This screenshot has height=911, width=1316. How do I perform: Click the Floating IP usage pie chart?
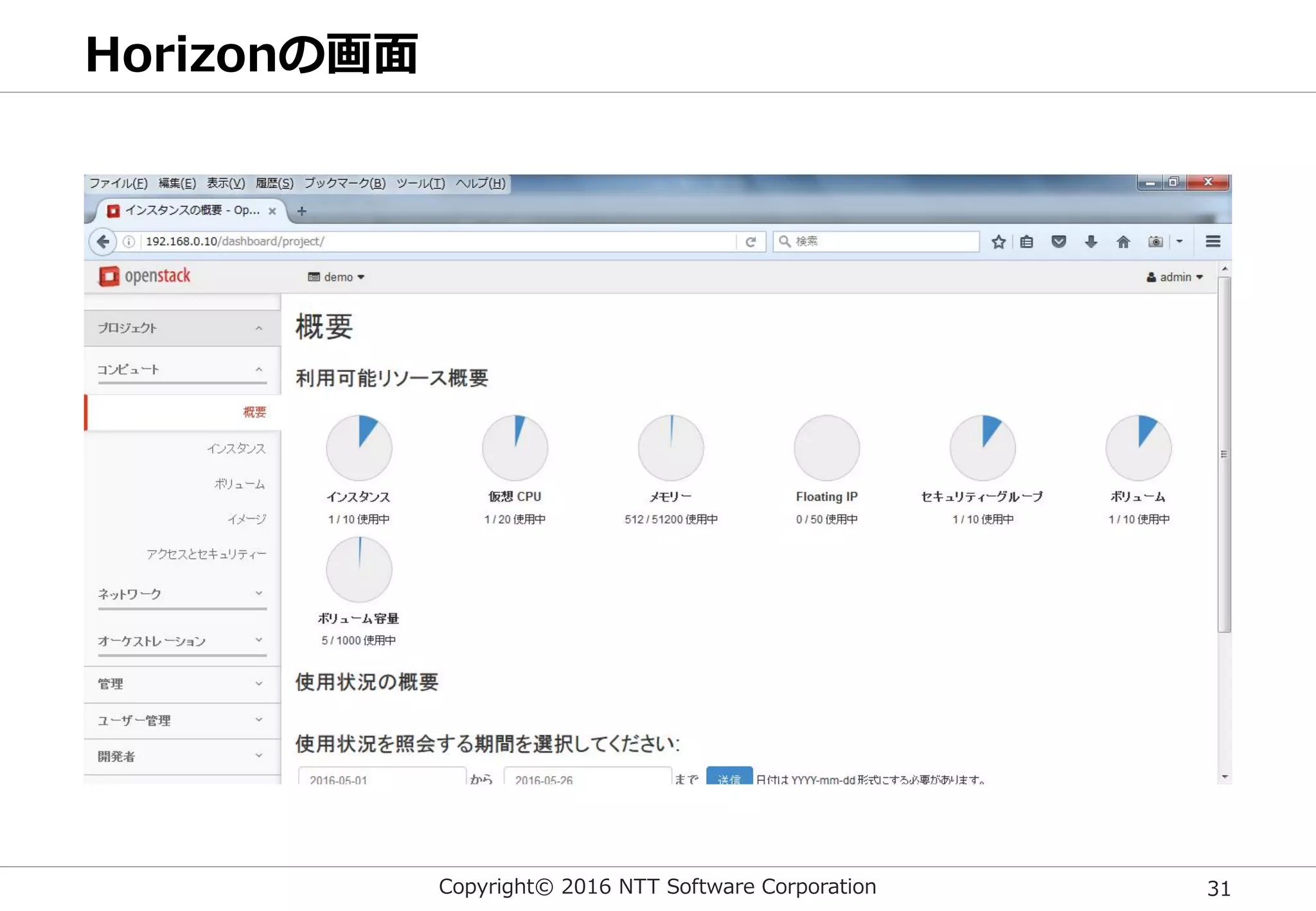pyautogui.click(x=826, y=448)
